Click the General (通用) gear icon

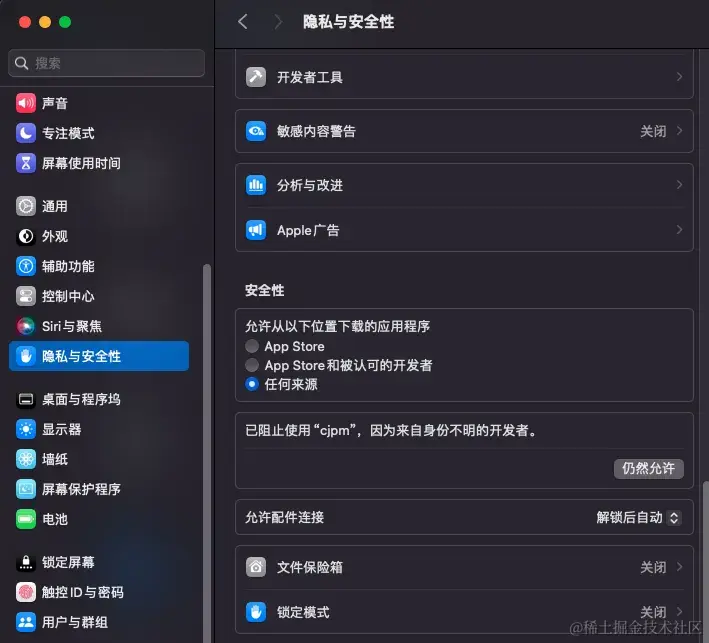(x=26, y=206)
